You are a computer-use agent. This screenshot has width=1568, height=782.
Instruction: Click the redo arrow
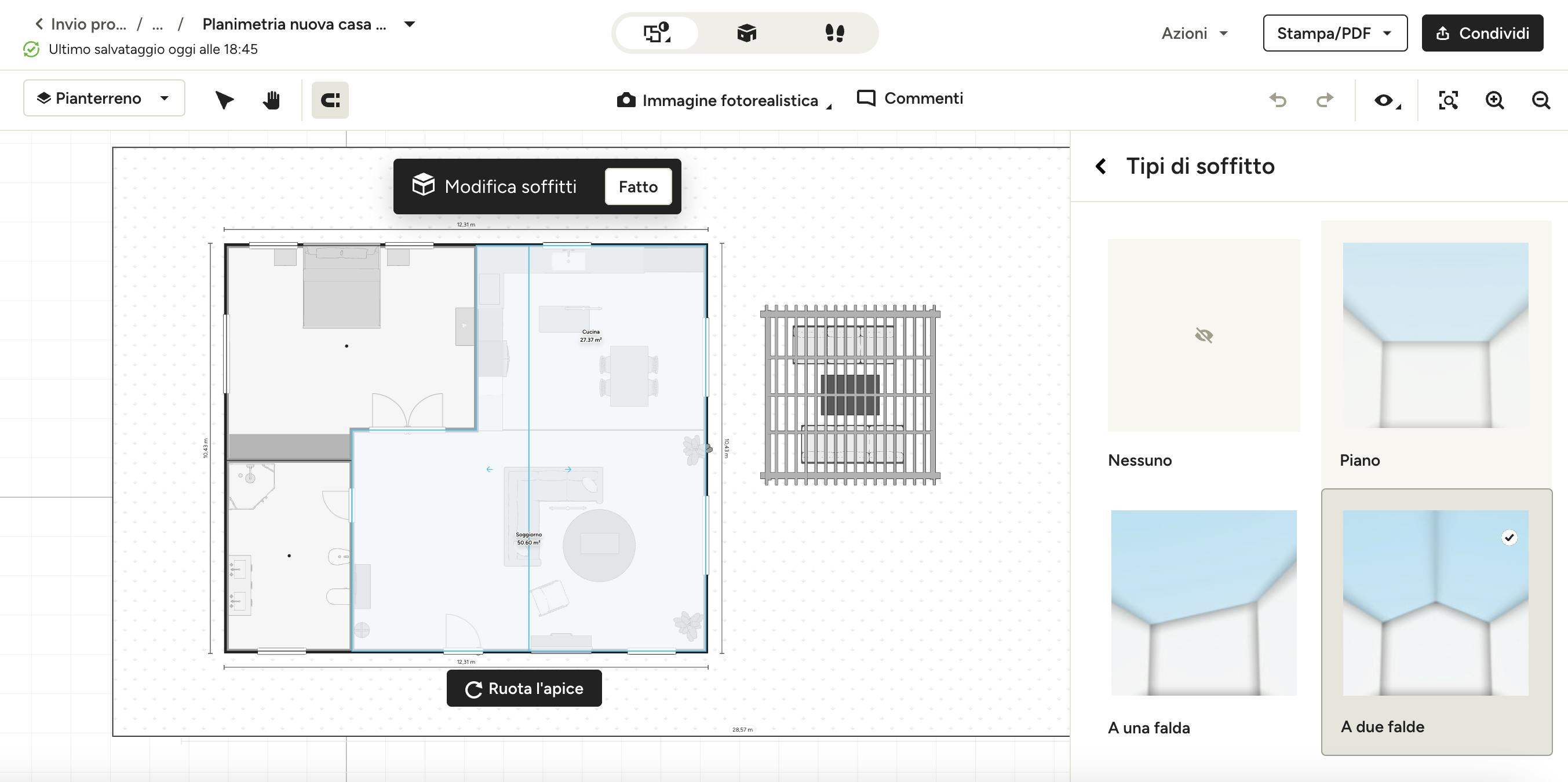point(1325,100)
